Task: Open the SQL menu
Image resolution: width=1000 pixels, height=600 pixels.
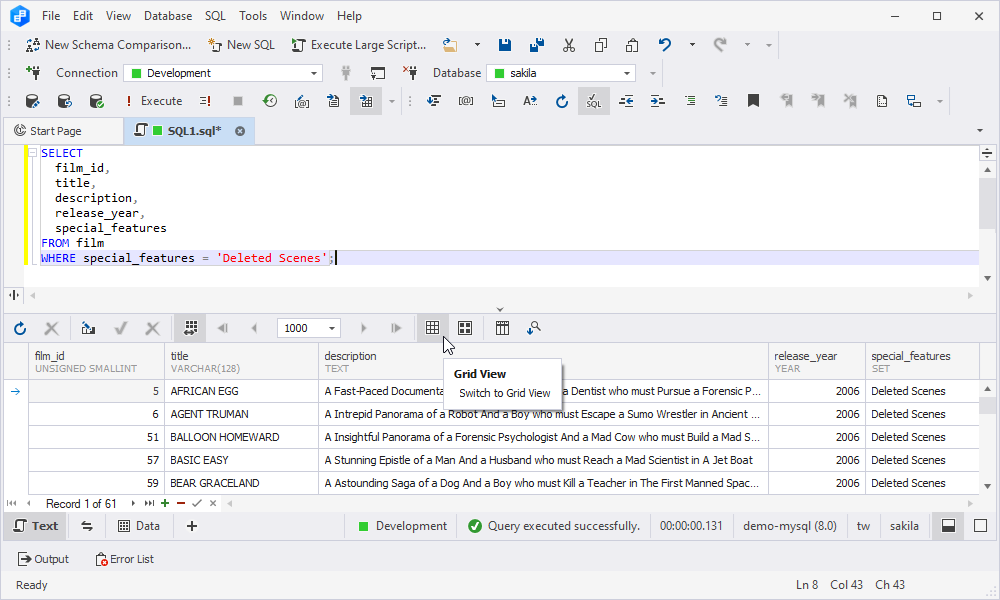Action: pyautogui.click(x=216, y=16)
